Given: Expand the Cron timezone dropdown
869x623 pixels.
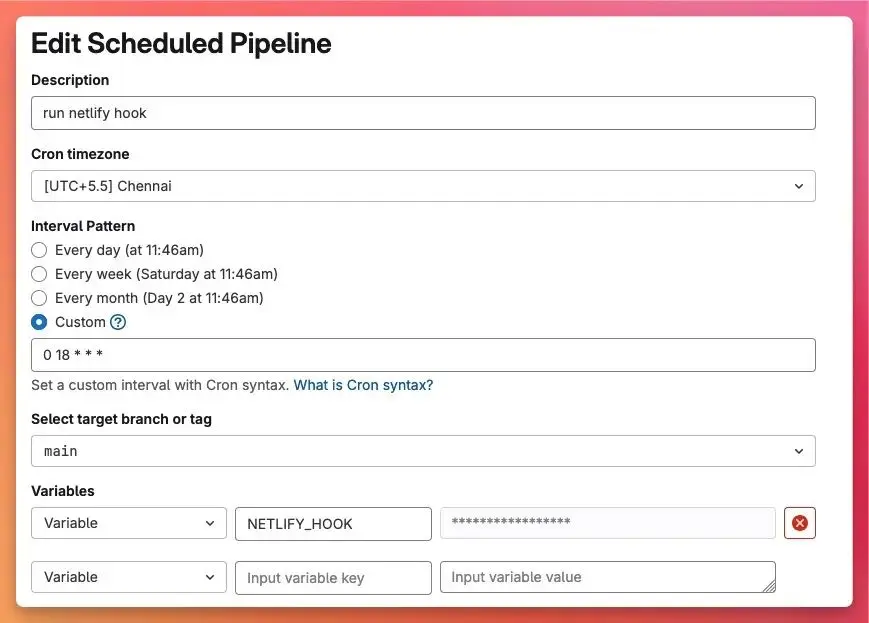Looking at the screenshot, I should [x=423, y=186].
